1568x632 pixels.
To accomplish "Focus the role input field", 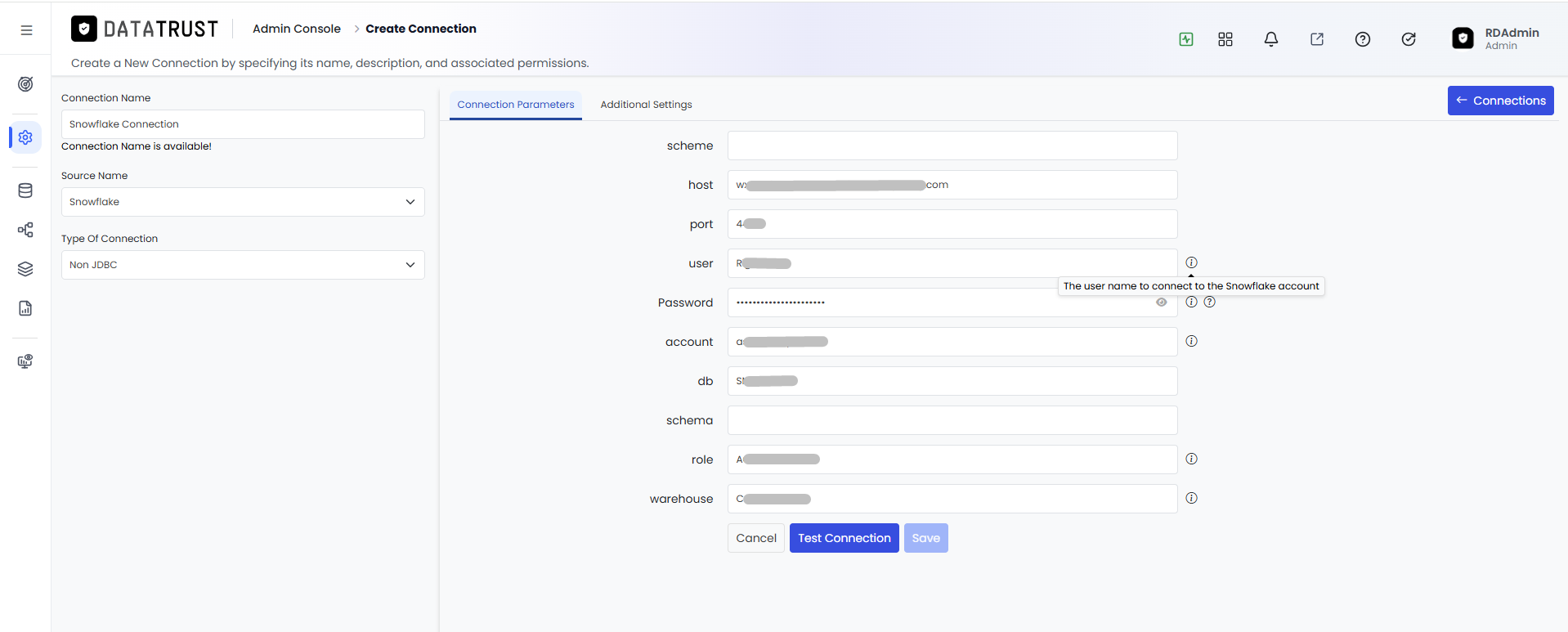I will click(952, 459).
